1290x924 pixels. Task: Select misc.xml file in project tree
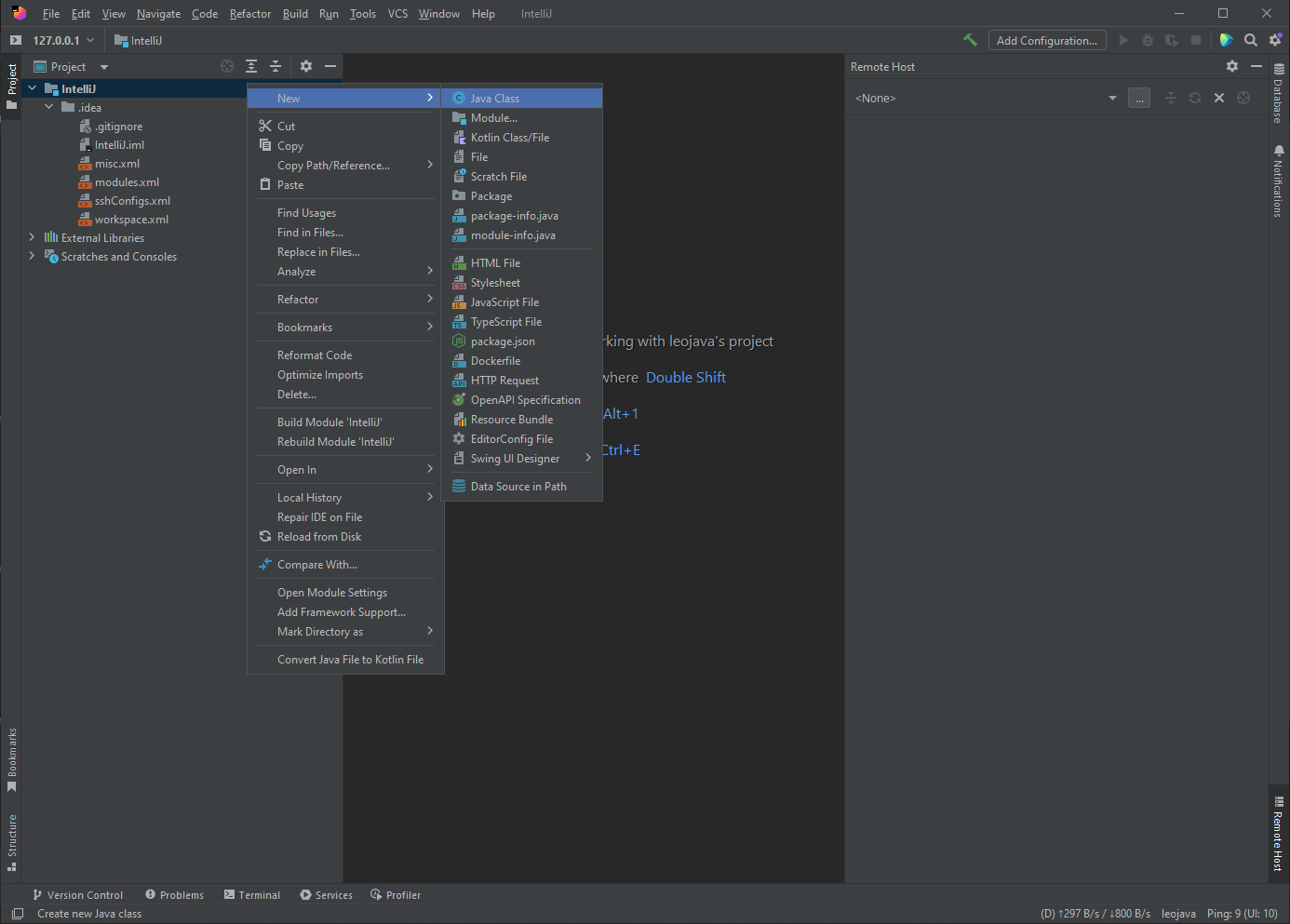click(110, 163)
